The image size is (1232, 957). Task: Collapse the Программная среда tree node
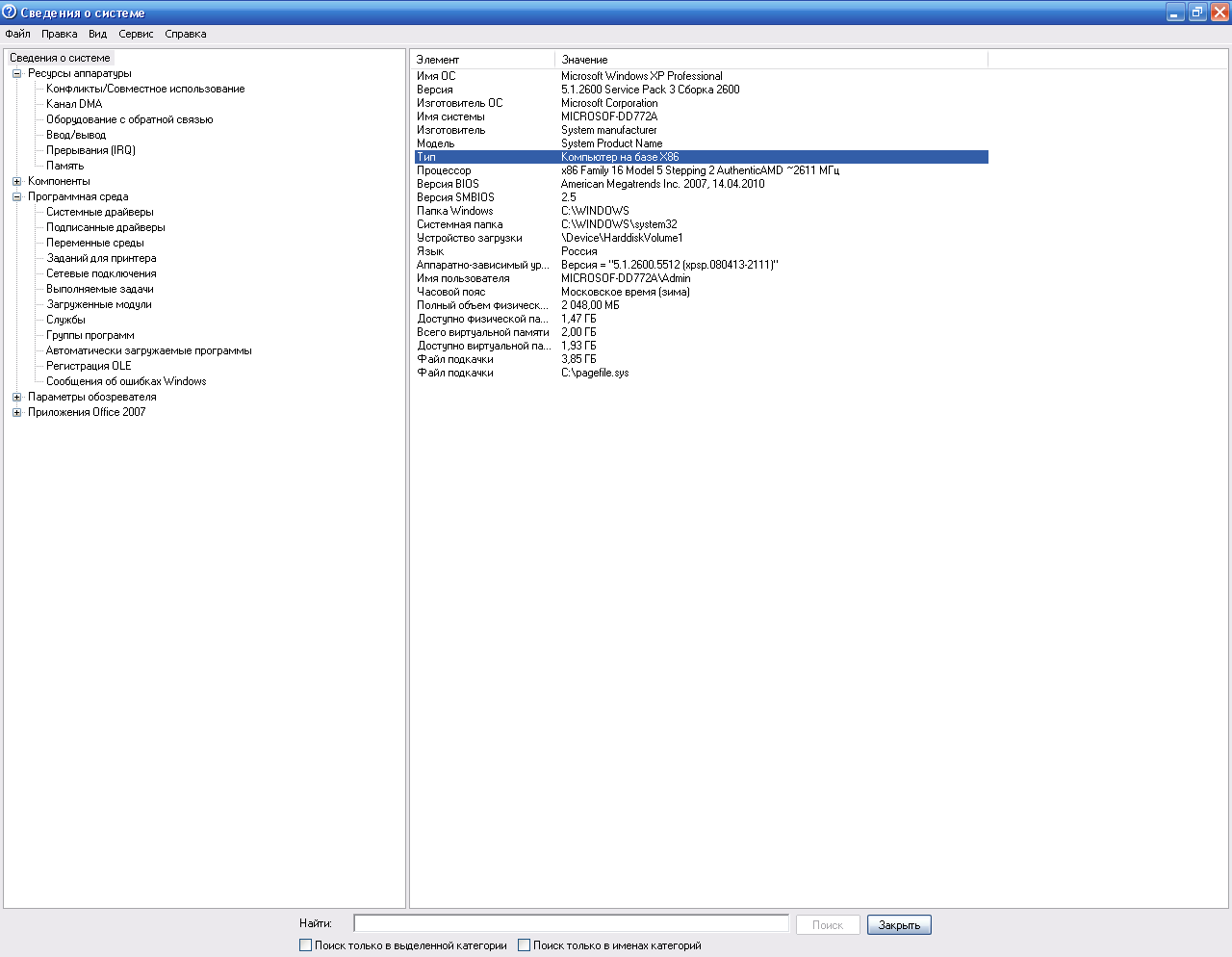[16, 196]
